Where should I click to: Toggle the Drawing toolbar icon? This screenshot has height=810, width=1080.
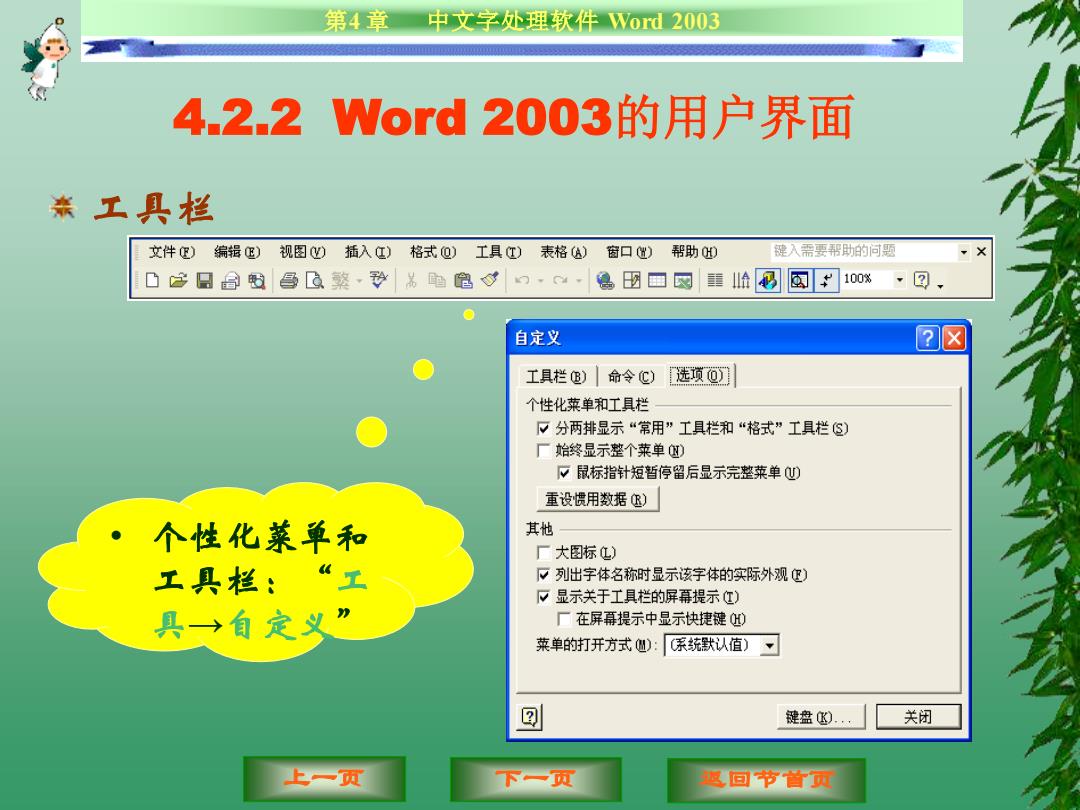click(x=768, y=280)
